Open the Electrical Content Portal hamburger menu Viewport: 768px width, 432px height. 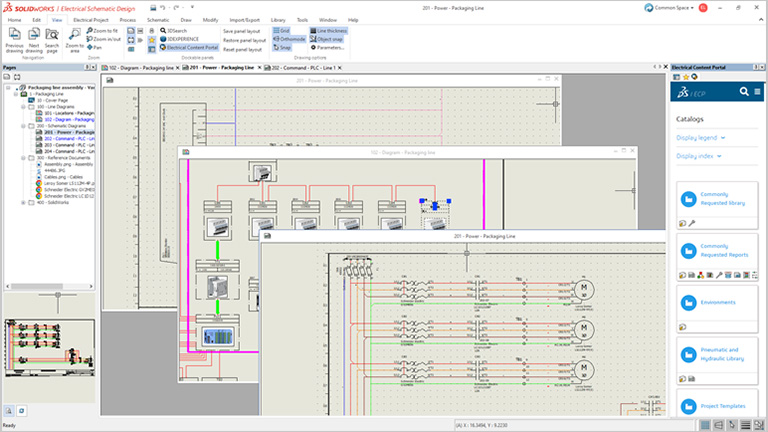coord(758,92)
